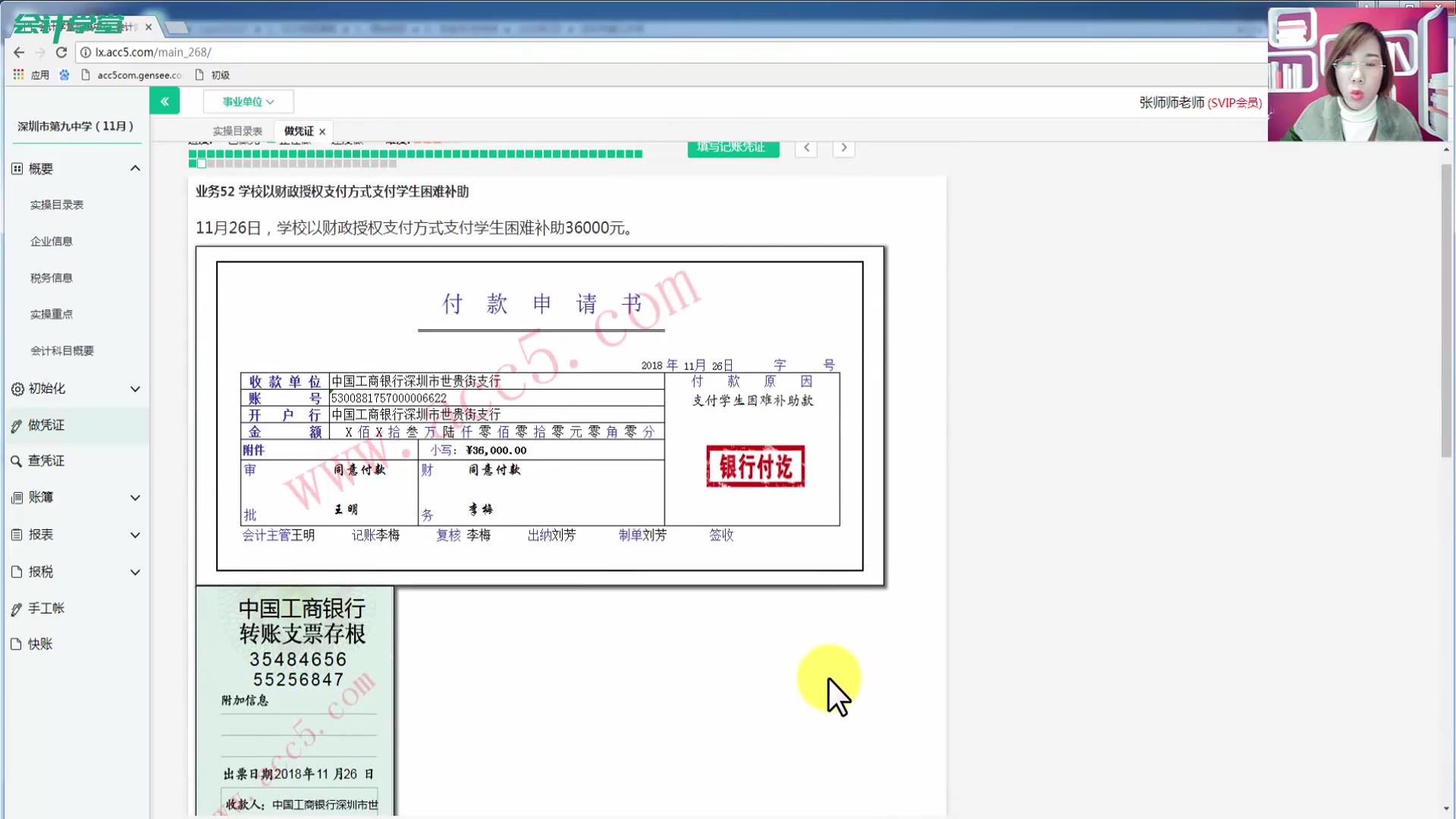Click the 填写记账凭证 green button
Screen dimensions: 1456x819
tap(733, 148)
